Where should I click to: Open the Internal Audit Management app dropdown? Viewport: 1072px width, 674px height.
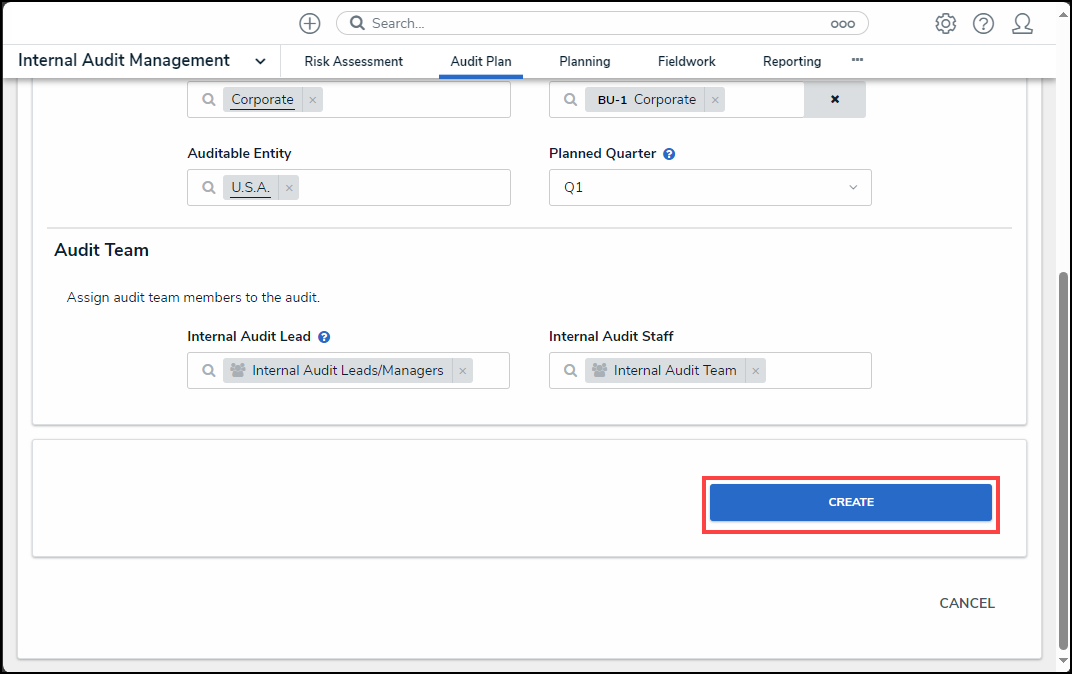tap(260, 61)
